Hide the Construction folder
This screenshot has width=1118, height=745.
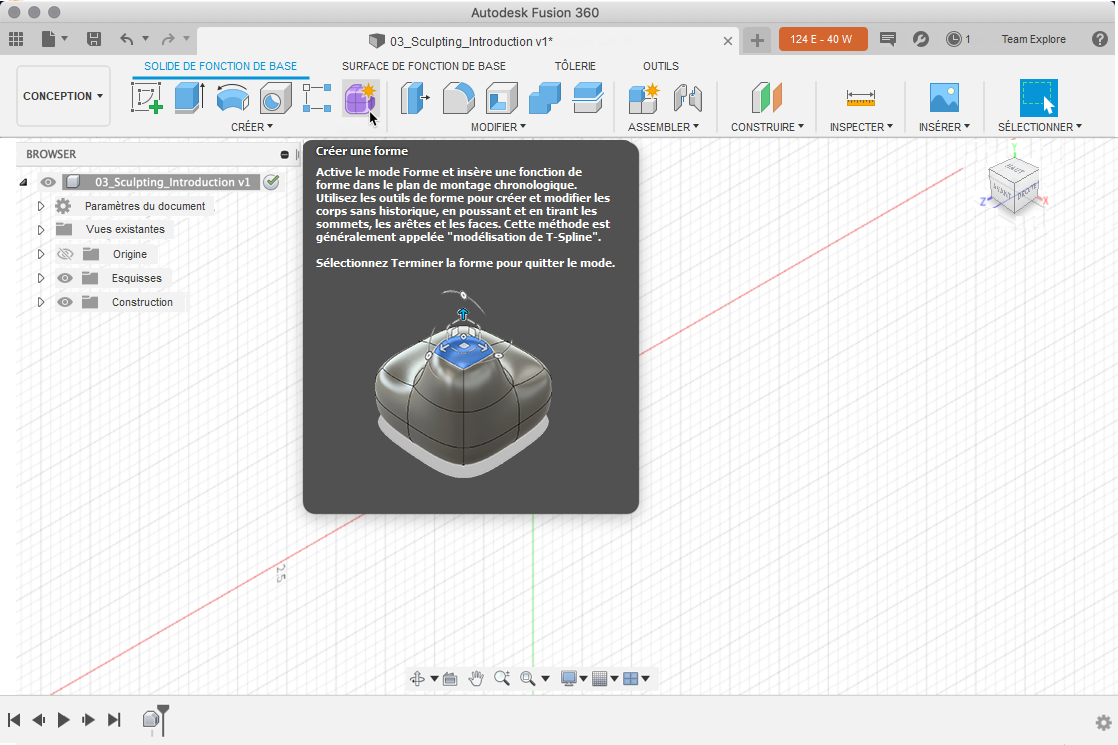coord(65,302)
